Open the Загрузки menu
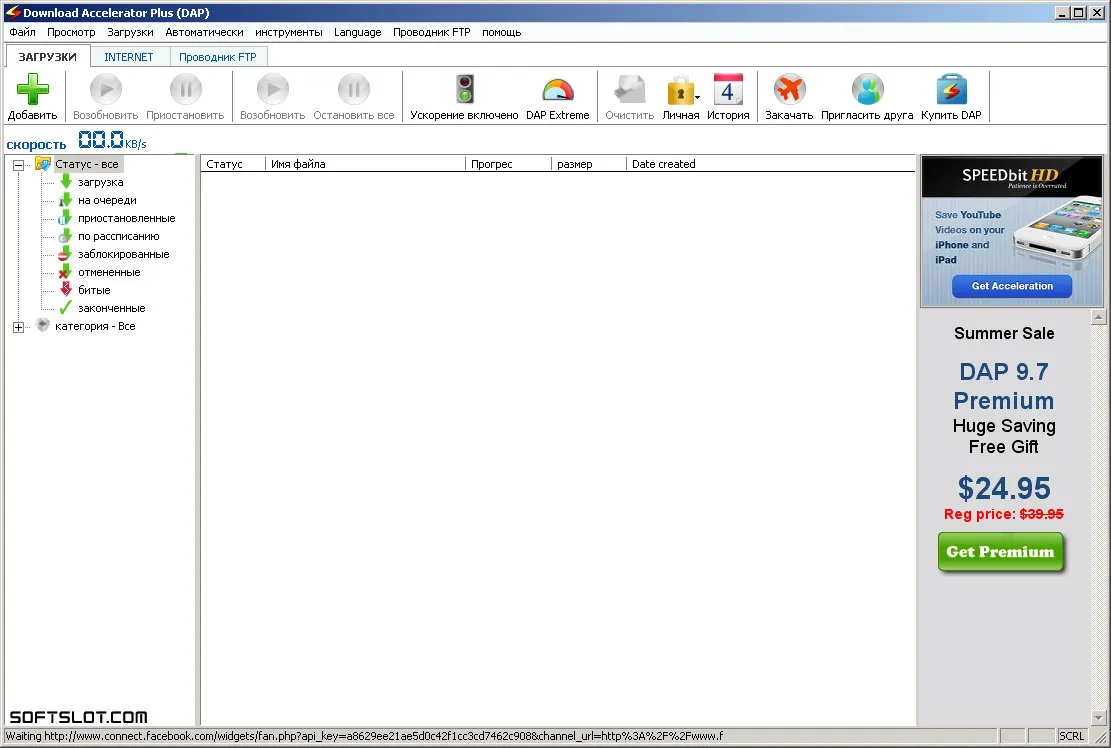The width and height of the screenshot is (1111, 748). pyautogui.click(x=130, y=32)
